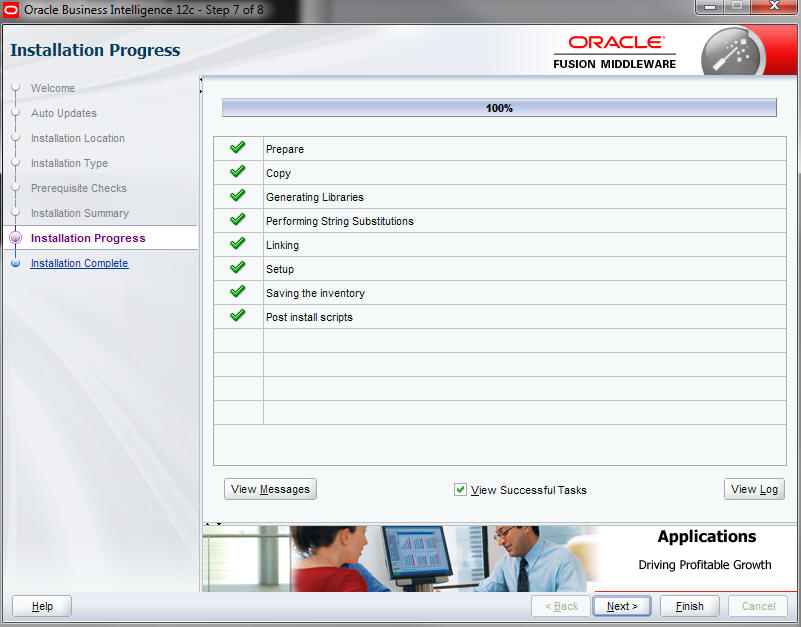Click the Welcome step circle marker
Screen dimensions: 801x627
point(16,87)
